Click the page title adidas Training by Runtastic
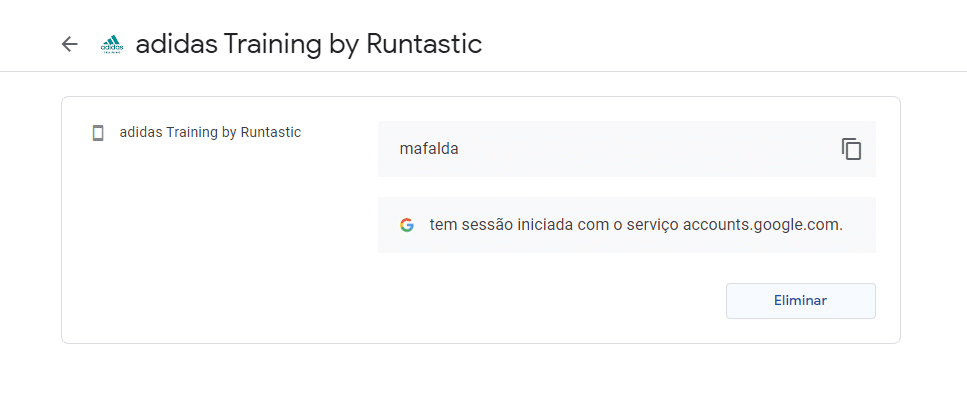 coord(308,44)
